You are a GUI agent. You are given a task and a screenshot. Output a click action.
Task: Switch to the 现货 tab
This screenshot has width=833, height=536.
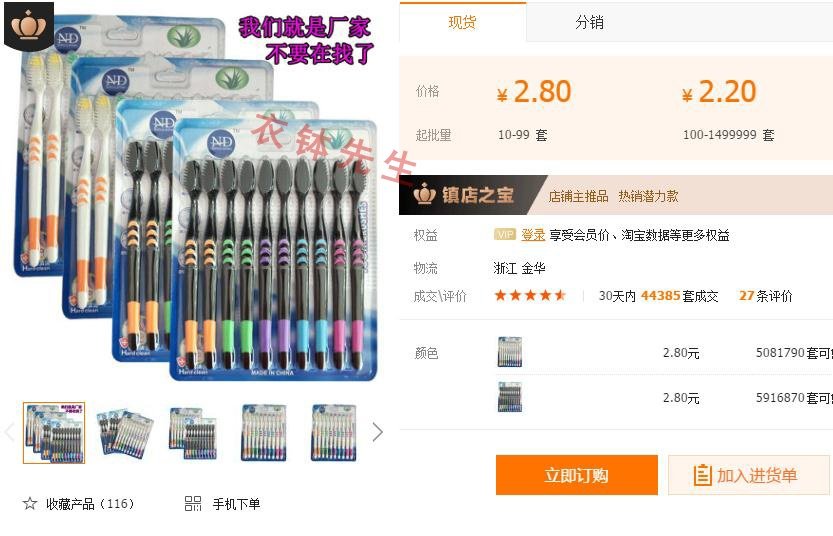(x=462, y=22)
